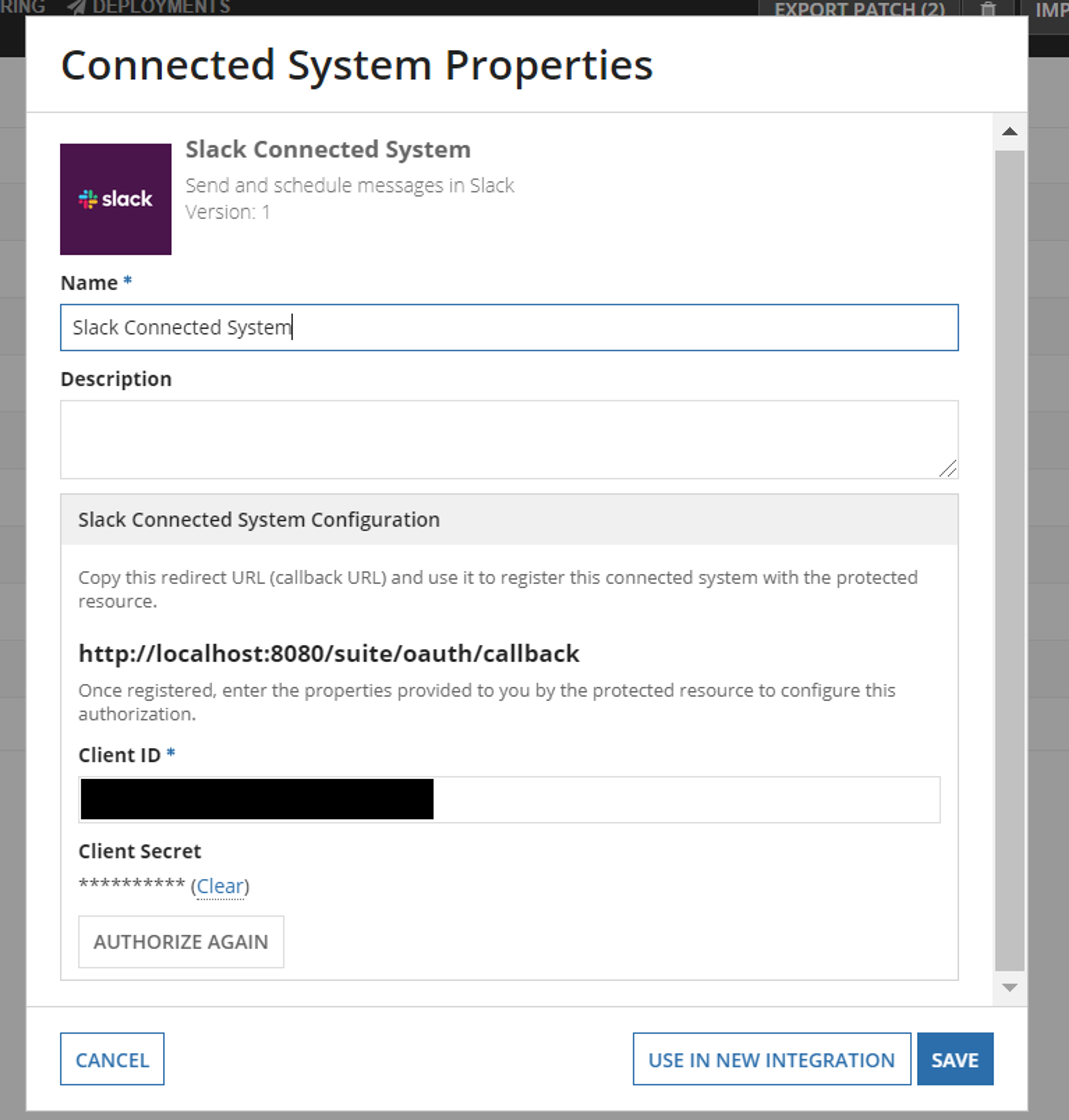Save the connected system properties
The width and height of the screenshot is (1069, 1120).
tap(955, 1060)
